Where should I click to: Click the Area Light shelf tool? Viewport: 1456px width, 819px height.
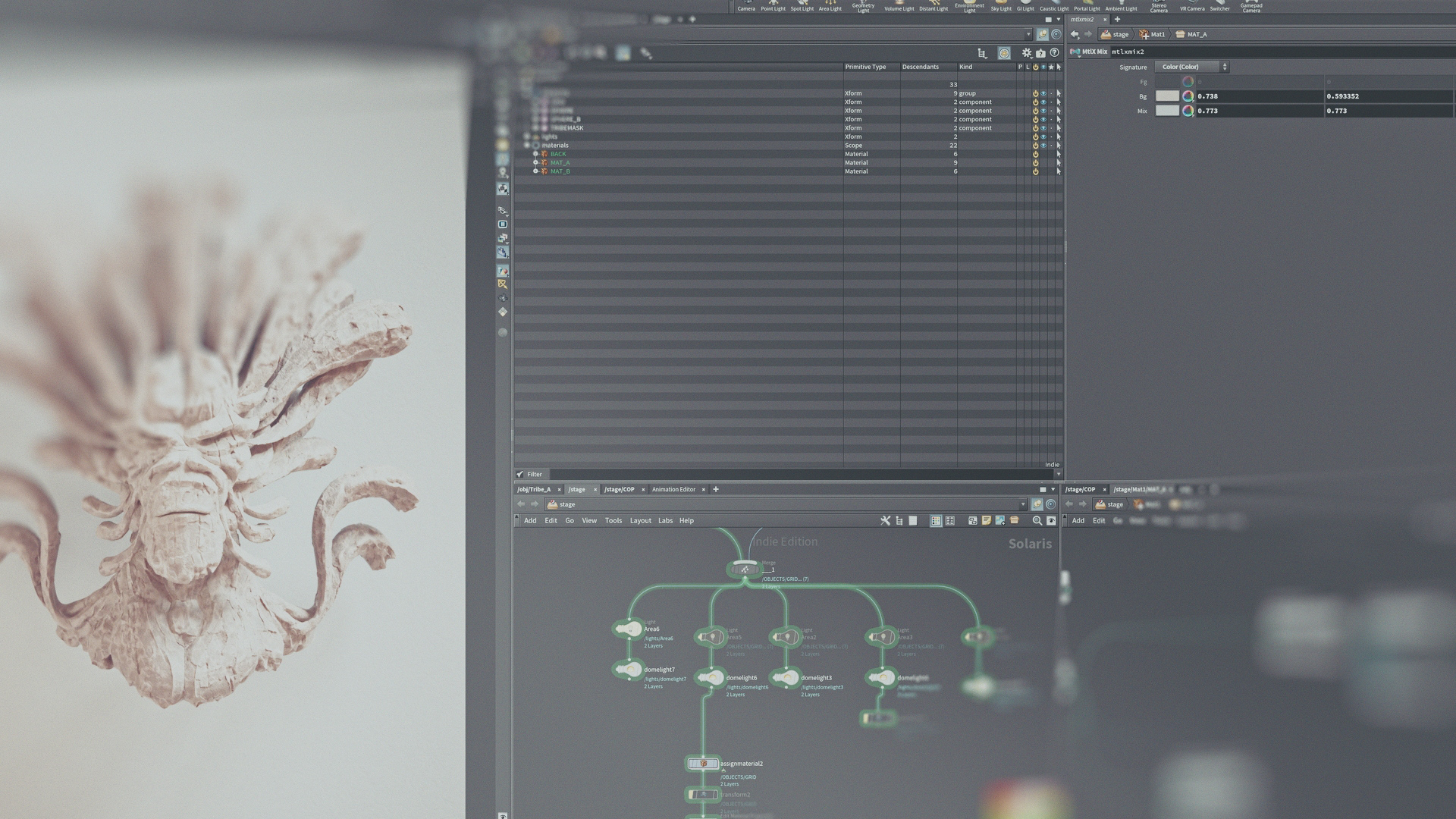click(830, 6)
